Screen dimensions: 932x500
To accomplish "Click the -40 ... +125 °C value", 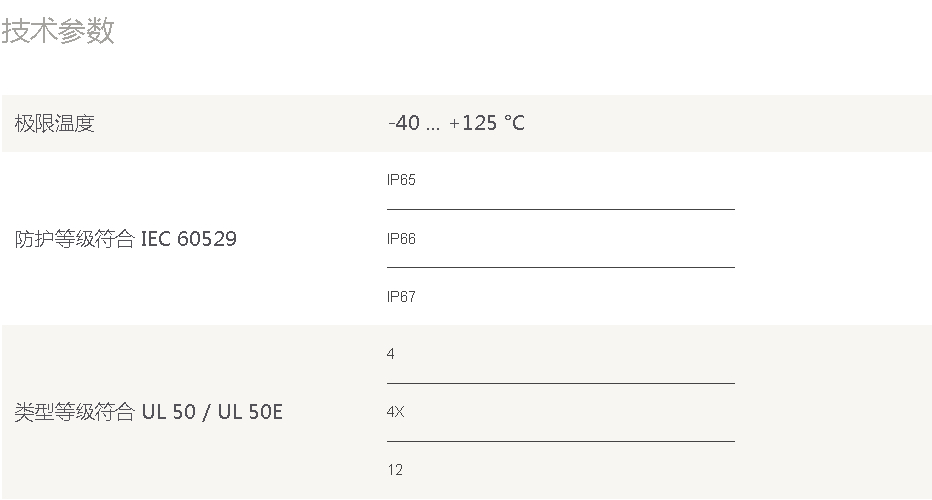I will [456, 123].
